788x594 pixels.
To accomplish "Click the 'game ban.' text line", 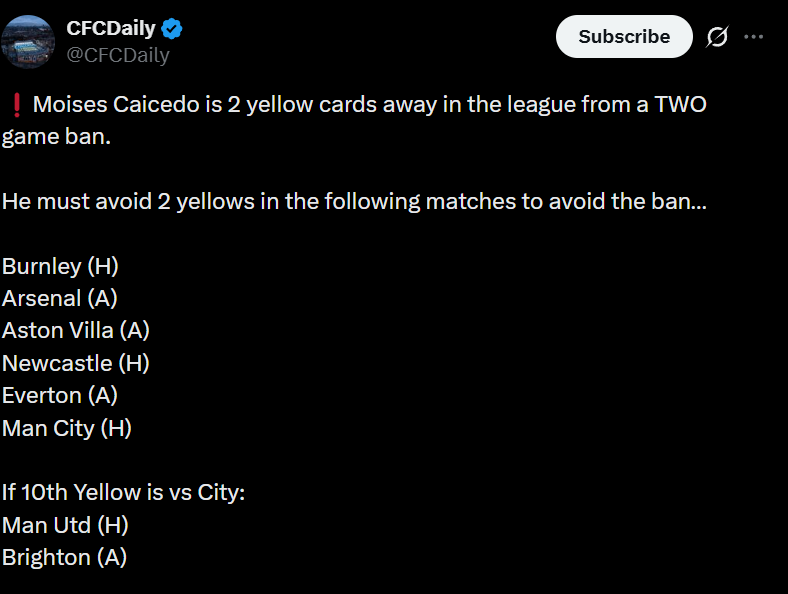I will pyautogui.click(x=56, y=136).
